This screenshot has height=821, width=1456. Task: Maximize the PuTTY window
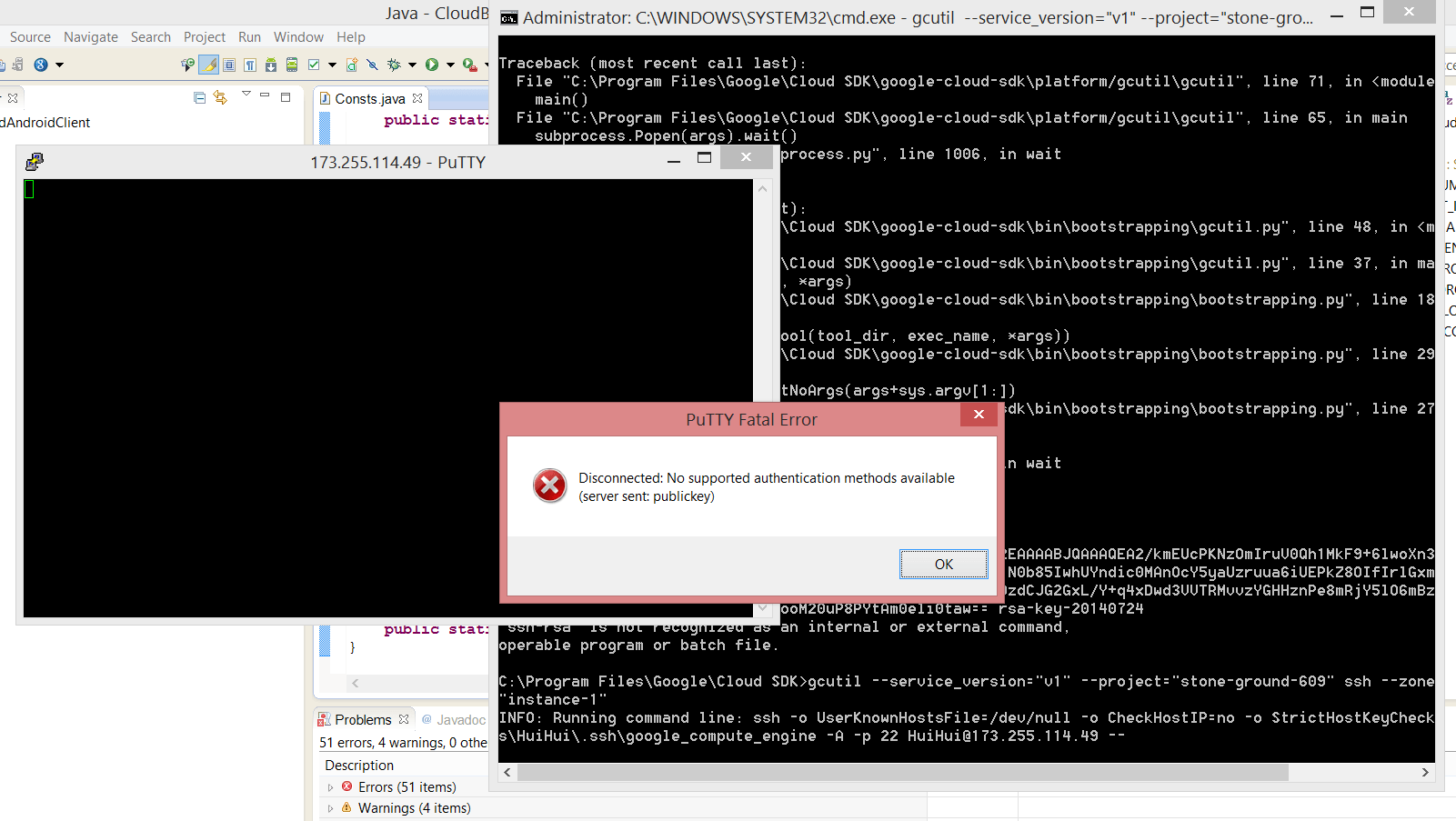click(x=704, y=158)
